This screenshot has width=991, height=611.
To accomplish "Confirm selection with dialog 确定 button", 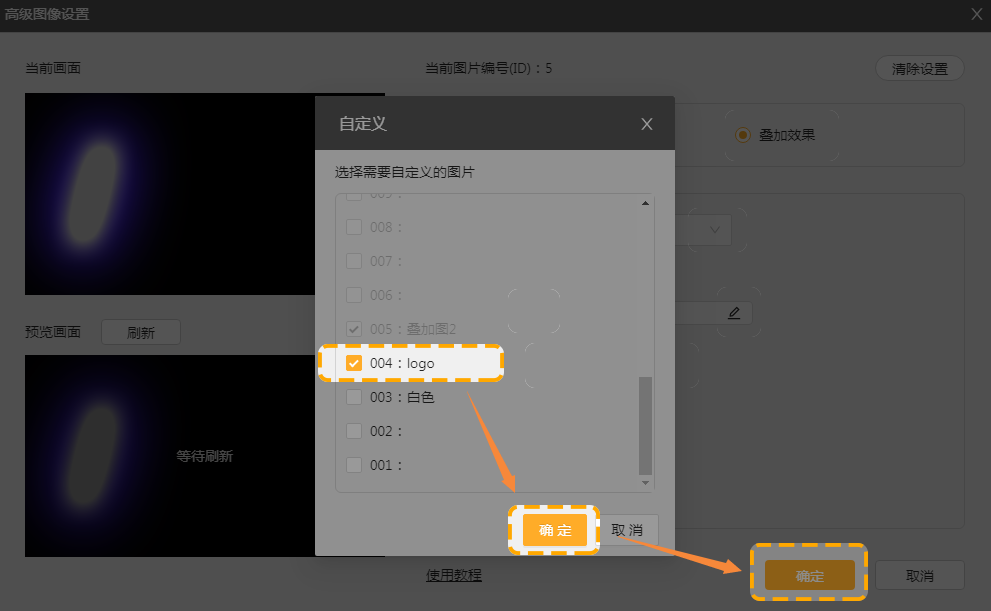I will [554, 530].
